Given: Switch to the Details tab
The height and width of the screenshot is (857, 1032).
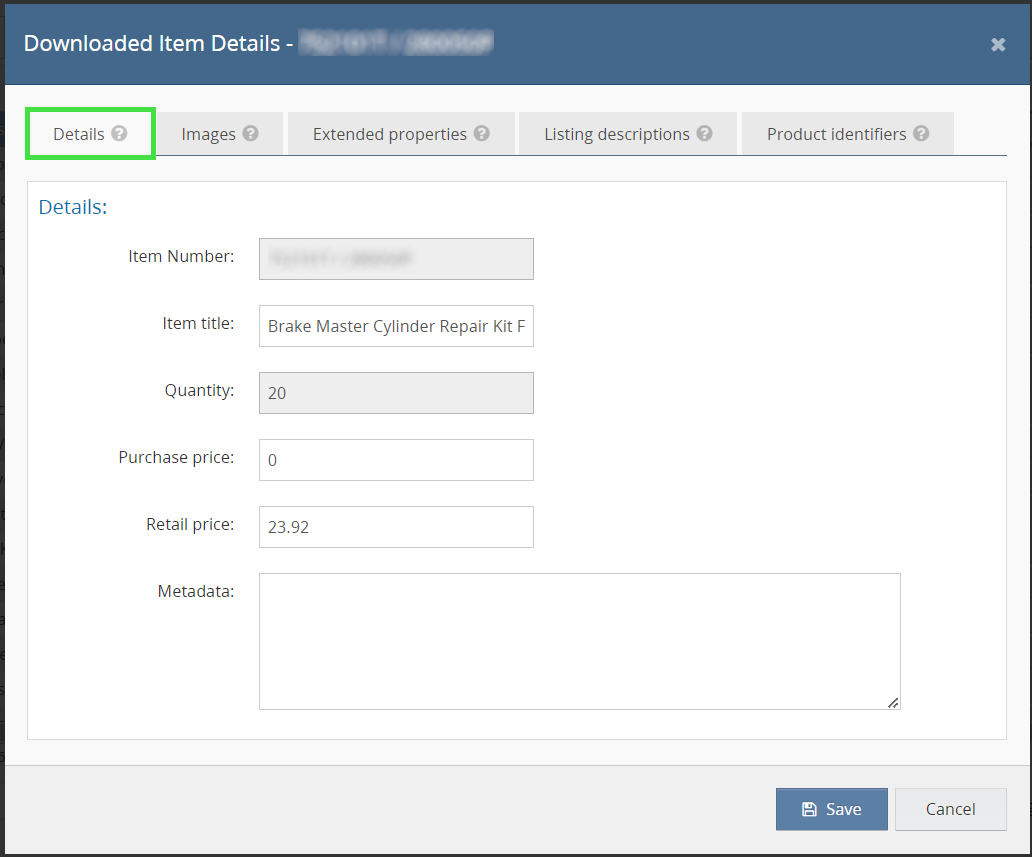Looking at the screenshot, I should click(x=79, y=134).
